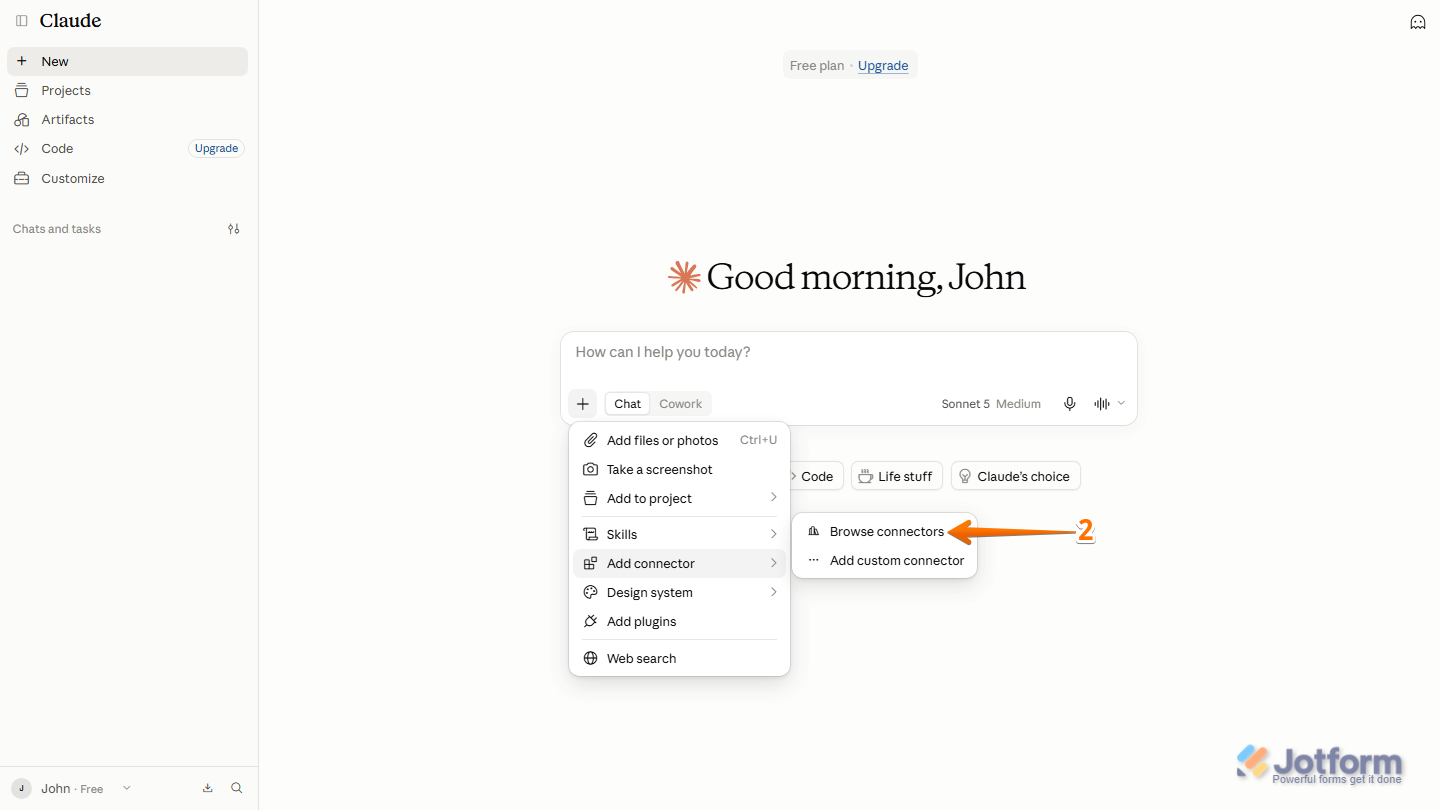The image size is (1440, 810).
Task: Start a New chat in sidebar
Action: pos(127,61)
